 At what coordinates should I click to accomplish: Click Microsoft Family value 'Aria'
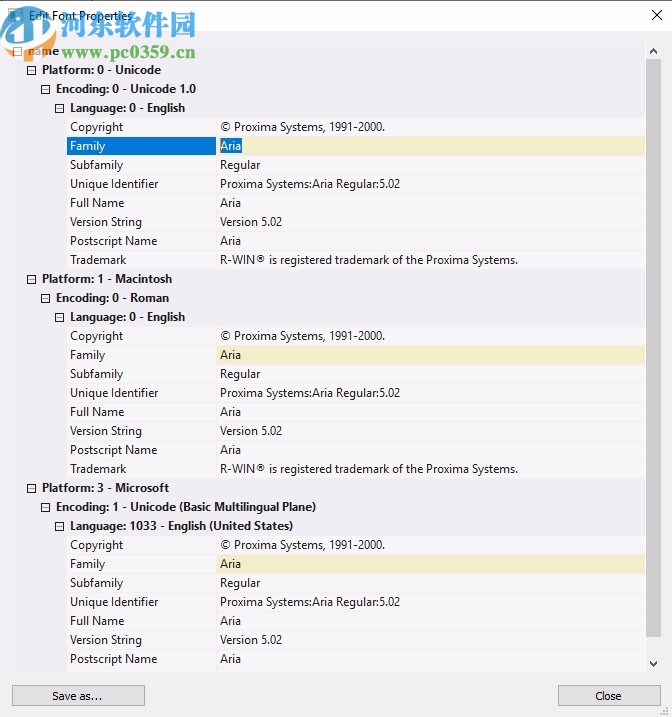click(230, 564)
